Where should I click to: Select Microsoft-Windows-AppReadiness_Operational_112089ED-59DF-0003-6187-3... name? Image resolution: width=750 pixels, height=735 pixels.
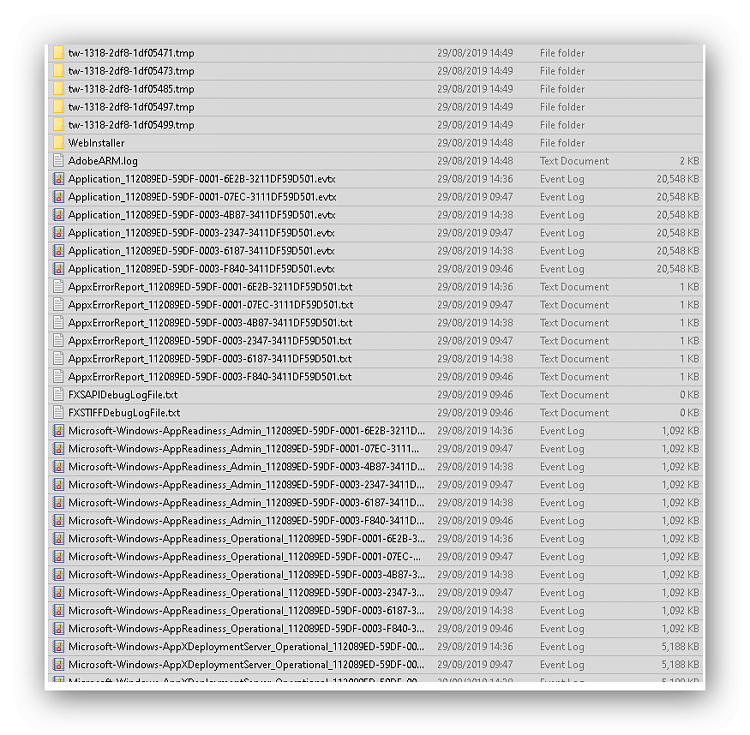(x=246, y=611)
